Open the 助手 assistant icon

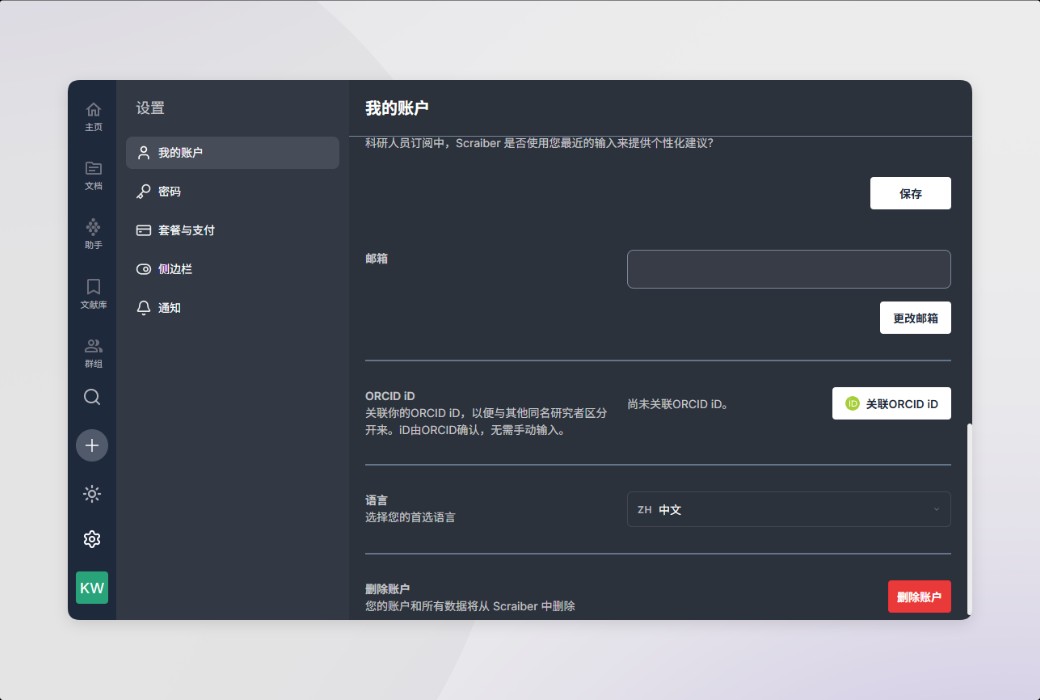(93, 234)
